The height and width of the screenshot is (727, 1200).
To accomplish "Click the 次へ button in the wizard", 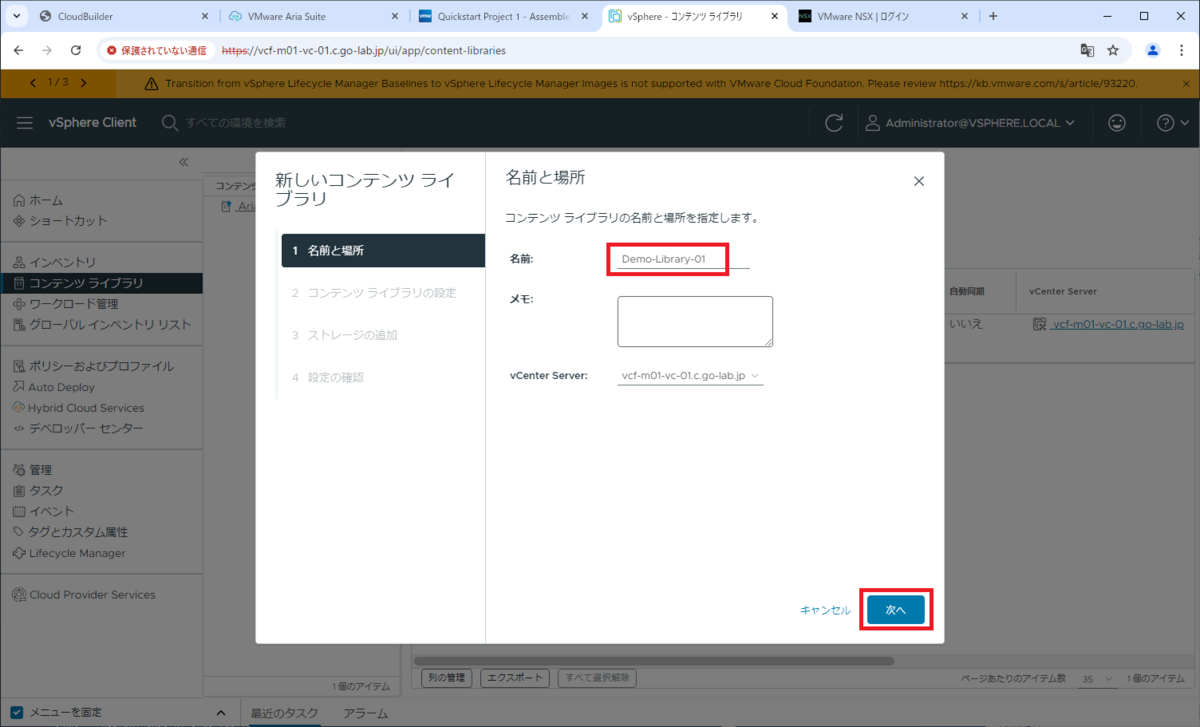I will tap(896, 610).
